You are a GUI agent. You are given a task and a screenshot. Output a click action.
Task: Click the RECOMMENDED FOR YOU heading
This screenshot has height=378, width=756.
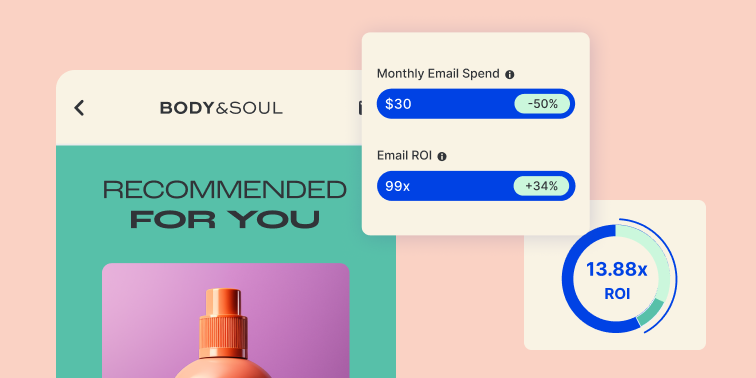click(225, 204)
